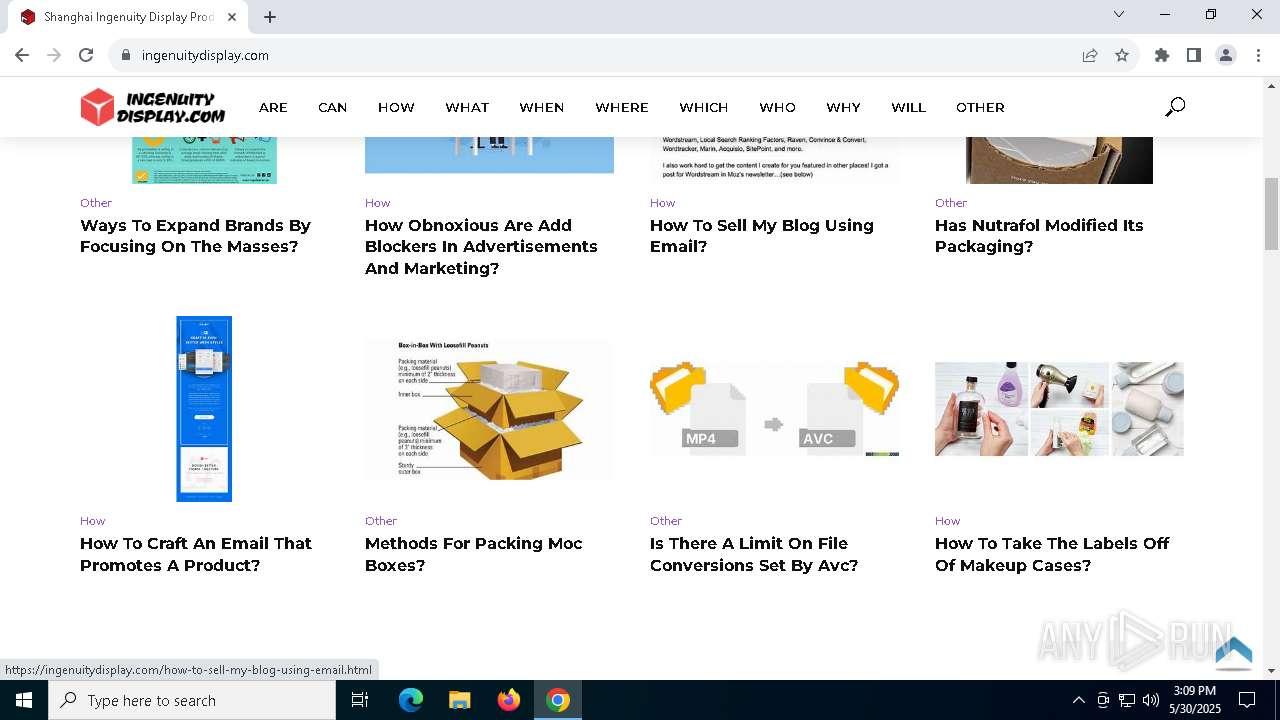Go back with the browser back arrow
Viewport: 1280px width, 720px height.
(x=22, y=55)
